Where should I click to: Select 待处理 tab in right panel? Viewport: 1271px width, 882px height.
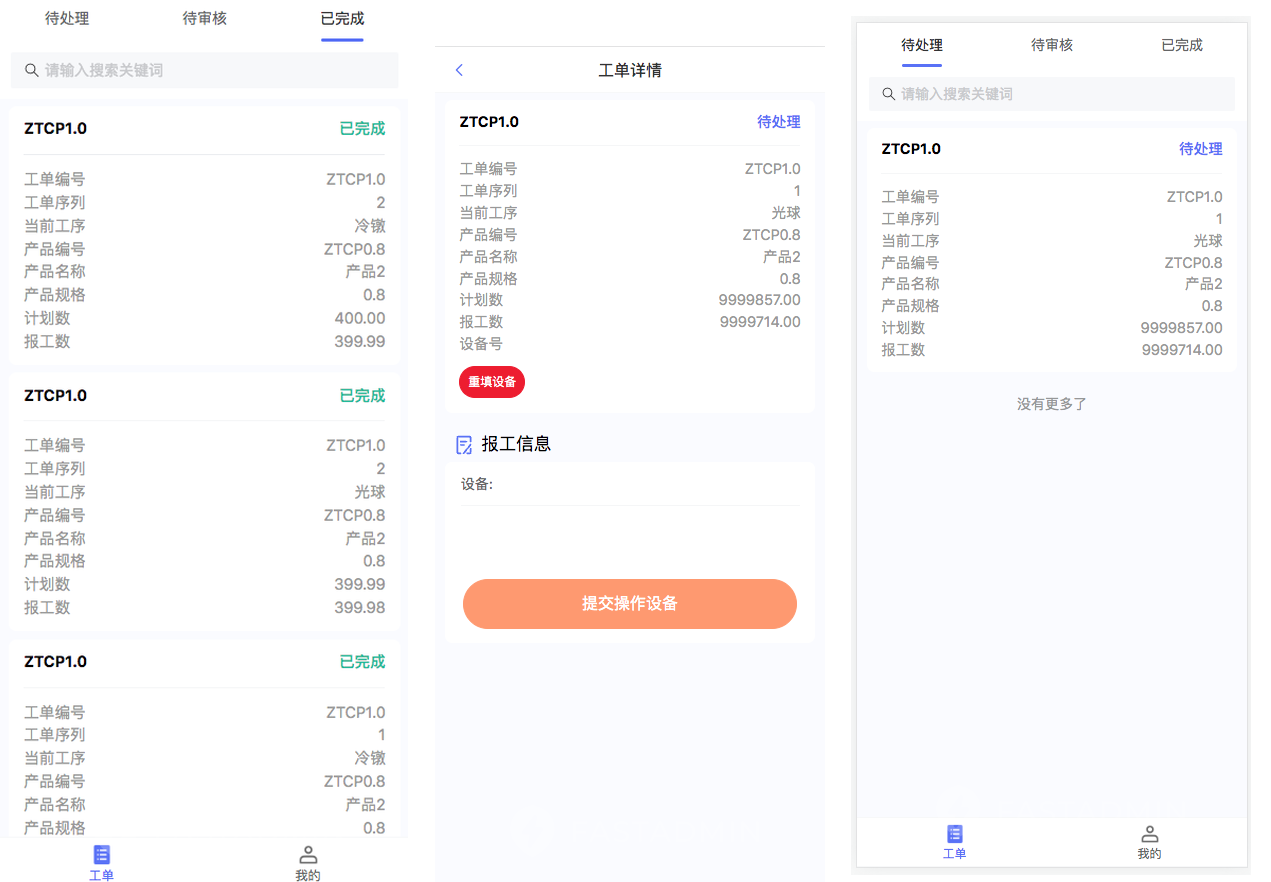922,45
